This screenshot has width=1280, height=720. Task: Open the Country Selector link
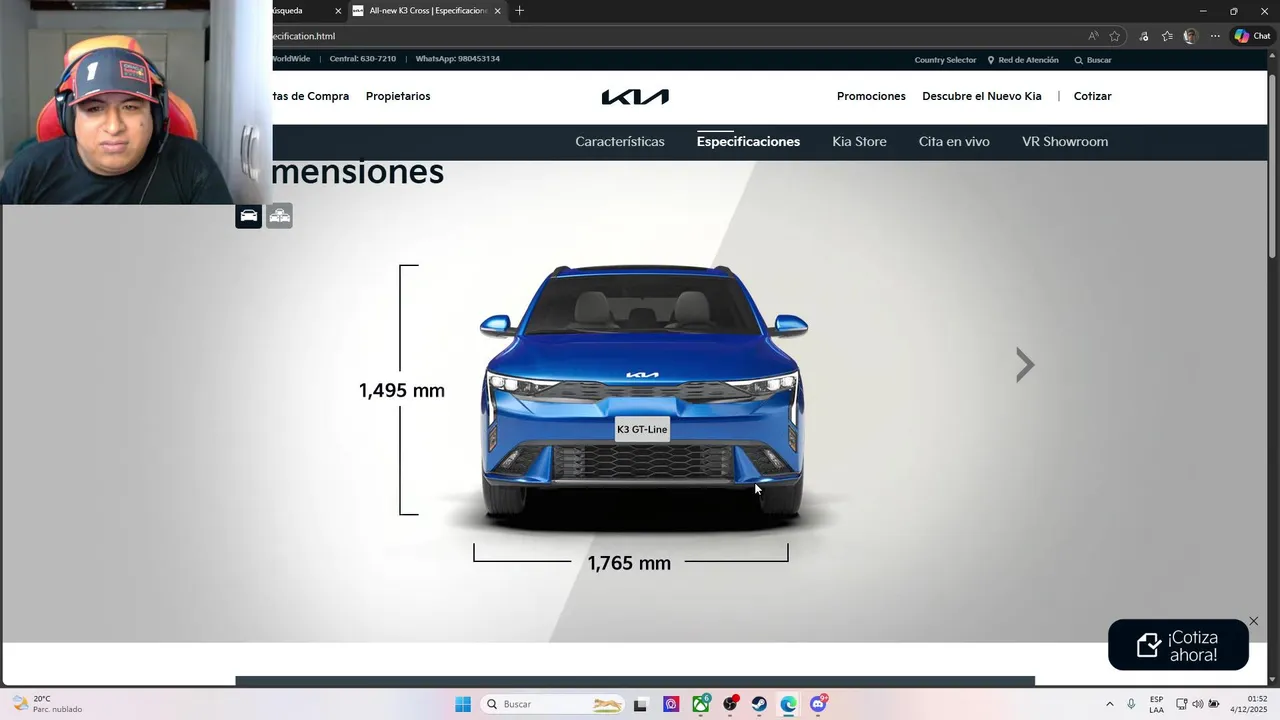[945, 60]
